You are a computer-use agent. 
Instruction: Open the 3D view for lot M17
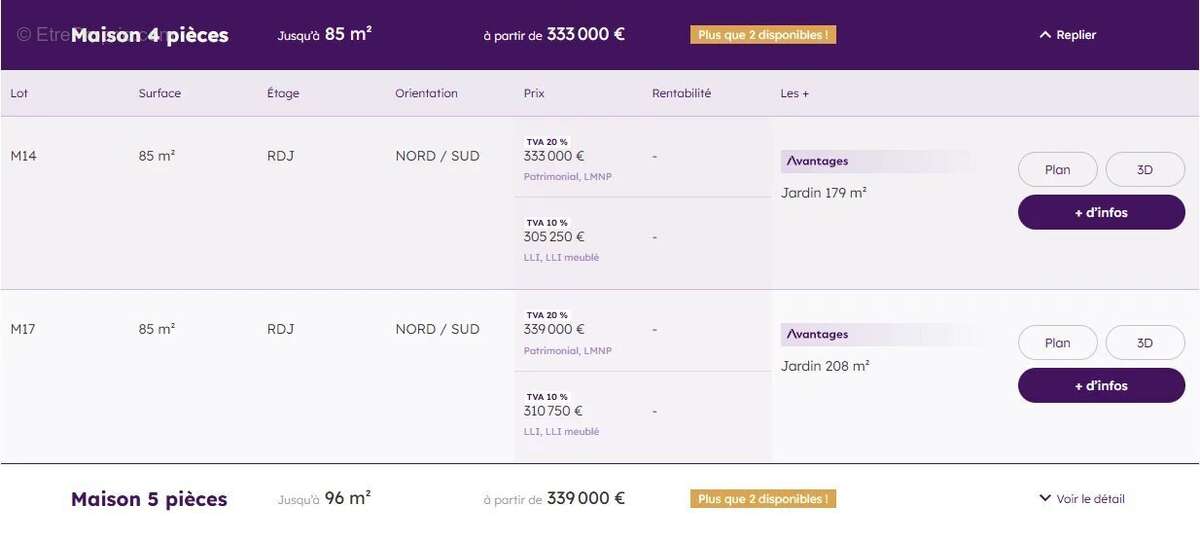pyautogui.click(x=1145, y=343)
